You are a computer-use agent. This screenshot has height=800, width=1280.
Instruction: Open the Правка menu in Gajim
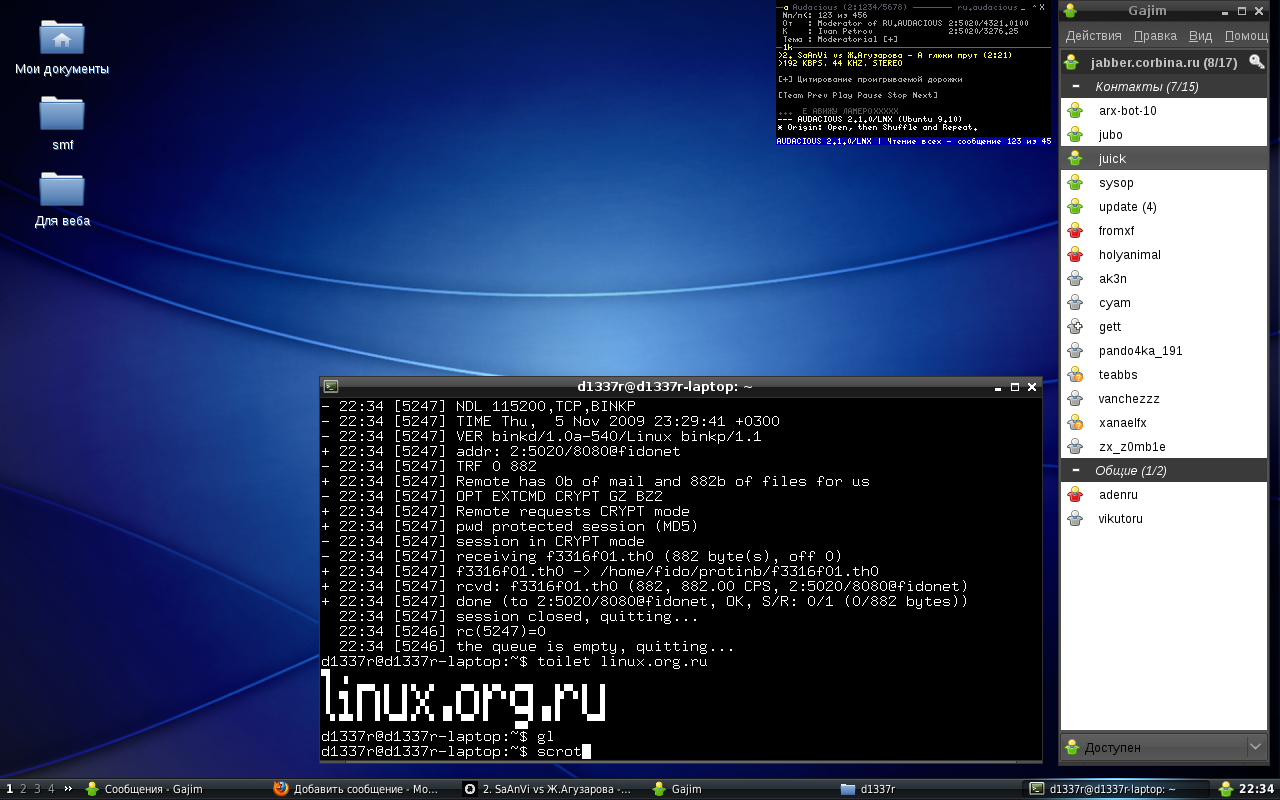pyautogui.click(x=1155, y=36)
